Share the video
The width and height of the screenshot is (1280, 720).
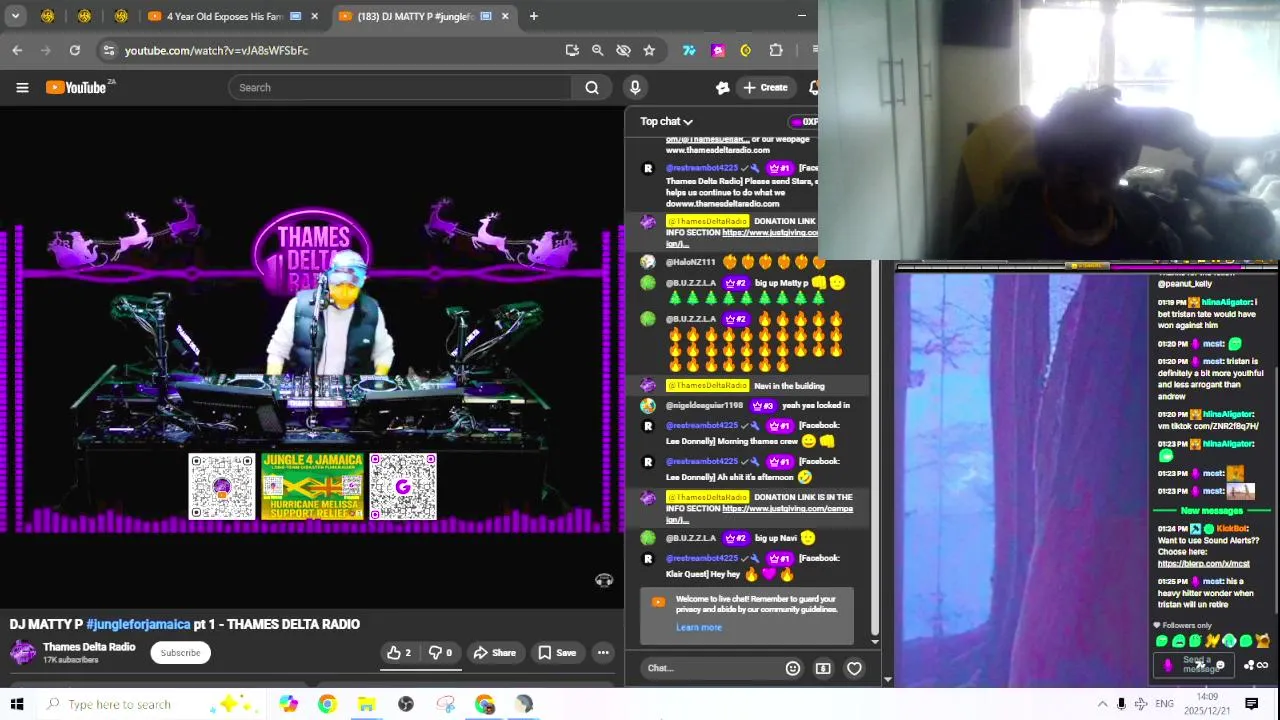click(x=495, y=653)
